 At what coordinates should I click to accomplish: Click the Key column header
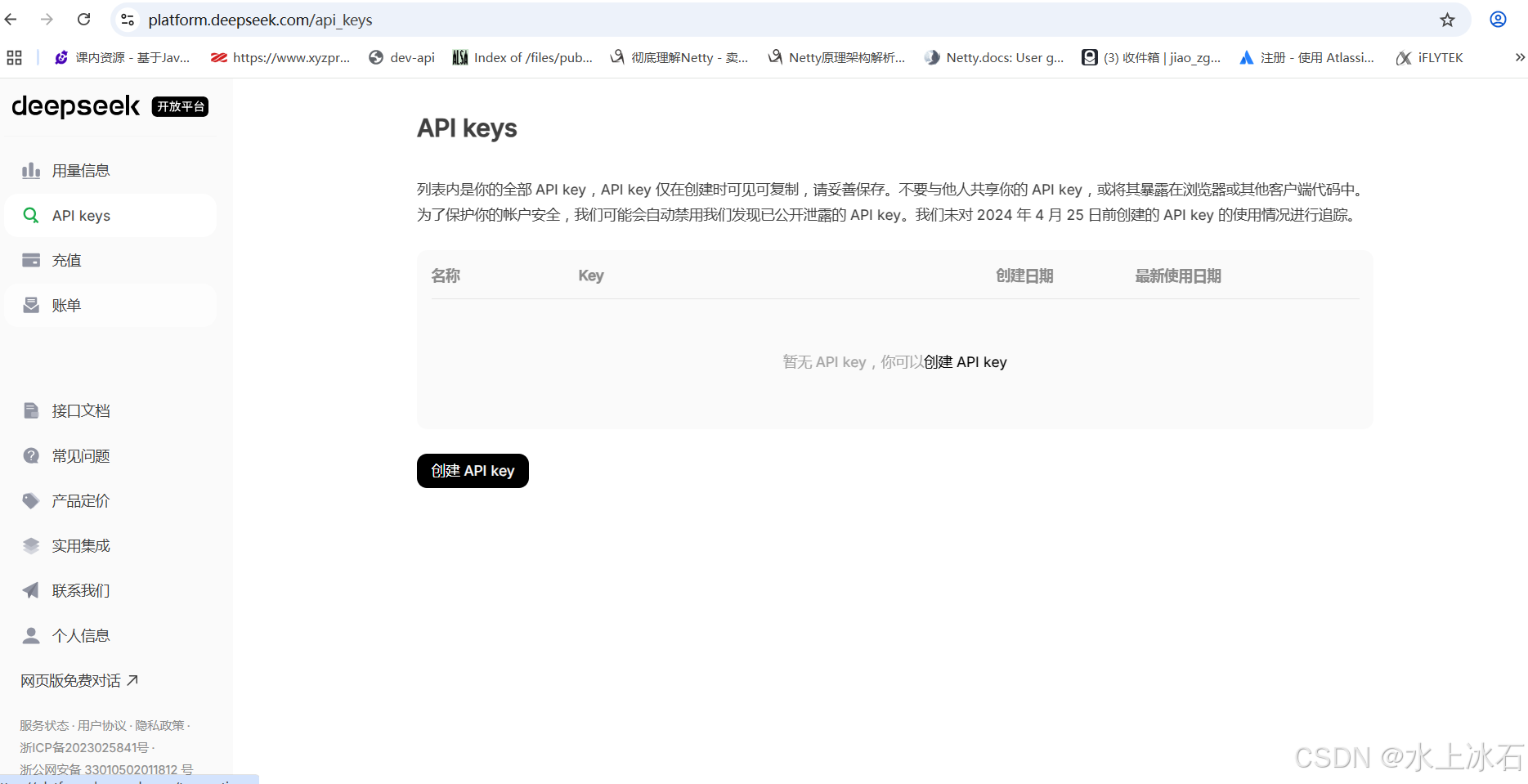591,276
